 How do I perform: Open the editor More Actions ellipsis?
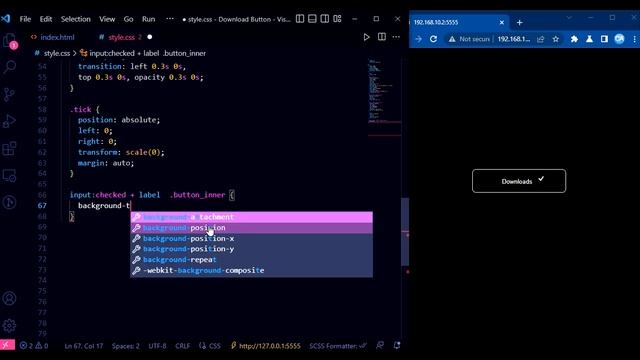[x=396, y=37]
